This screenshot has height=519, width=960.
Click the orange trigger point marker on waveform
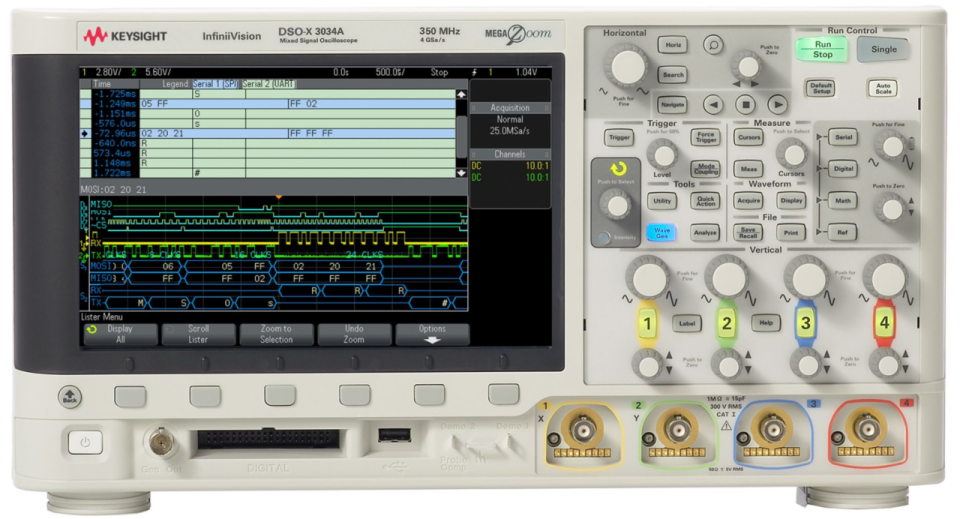[x=279, y=197]
